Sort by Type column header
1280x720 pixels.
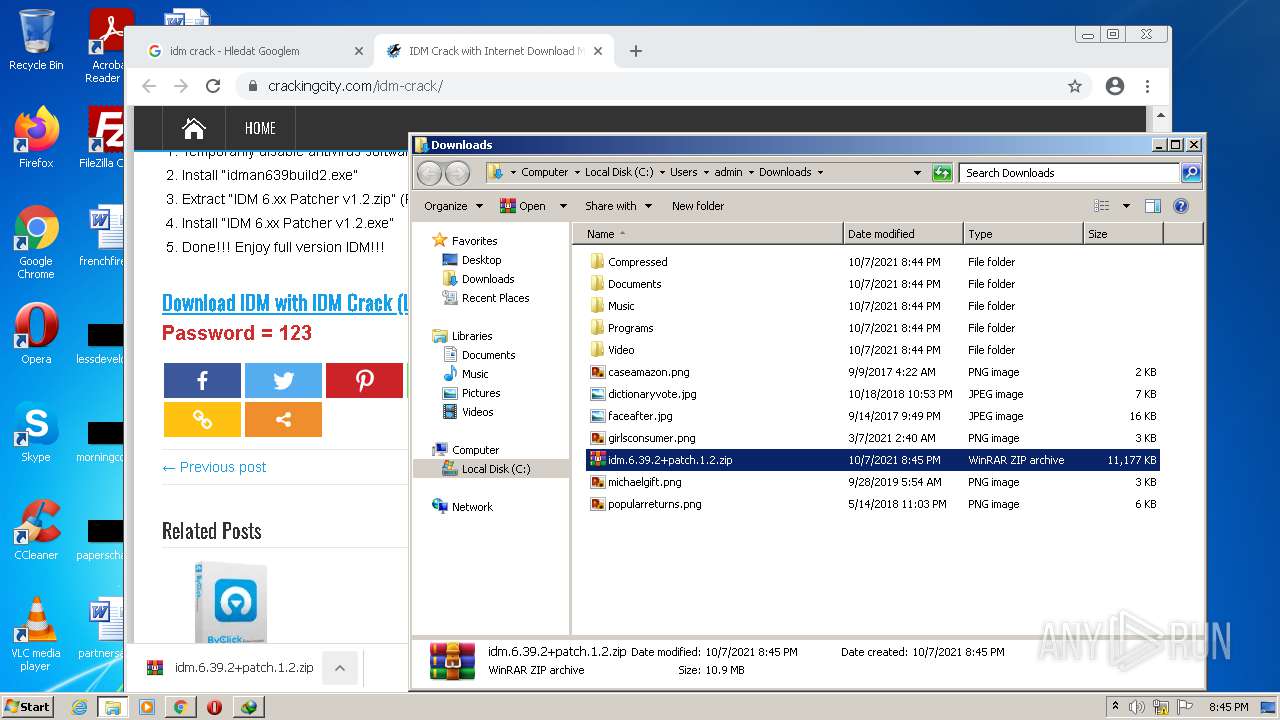click(1024, 234)
